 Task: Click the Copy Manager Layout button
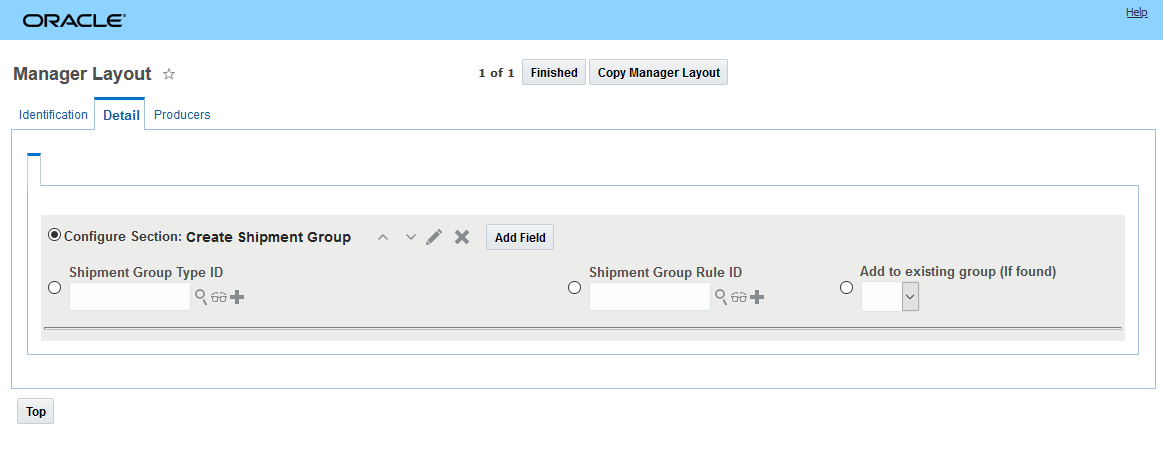(658, 73)
